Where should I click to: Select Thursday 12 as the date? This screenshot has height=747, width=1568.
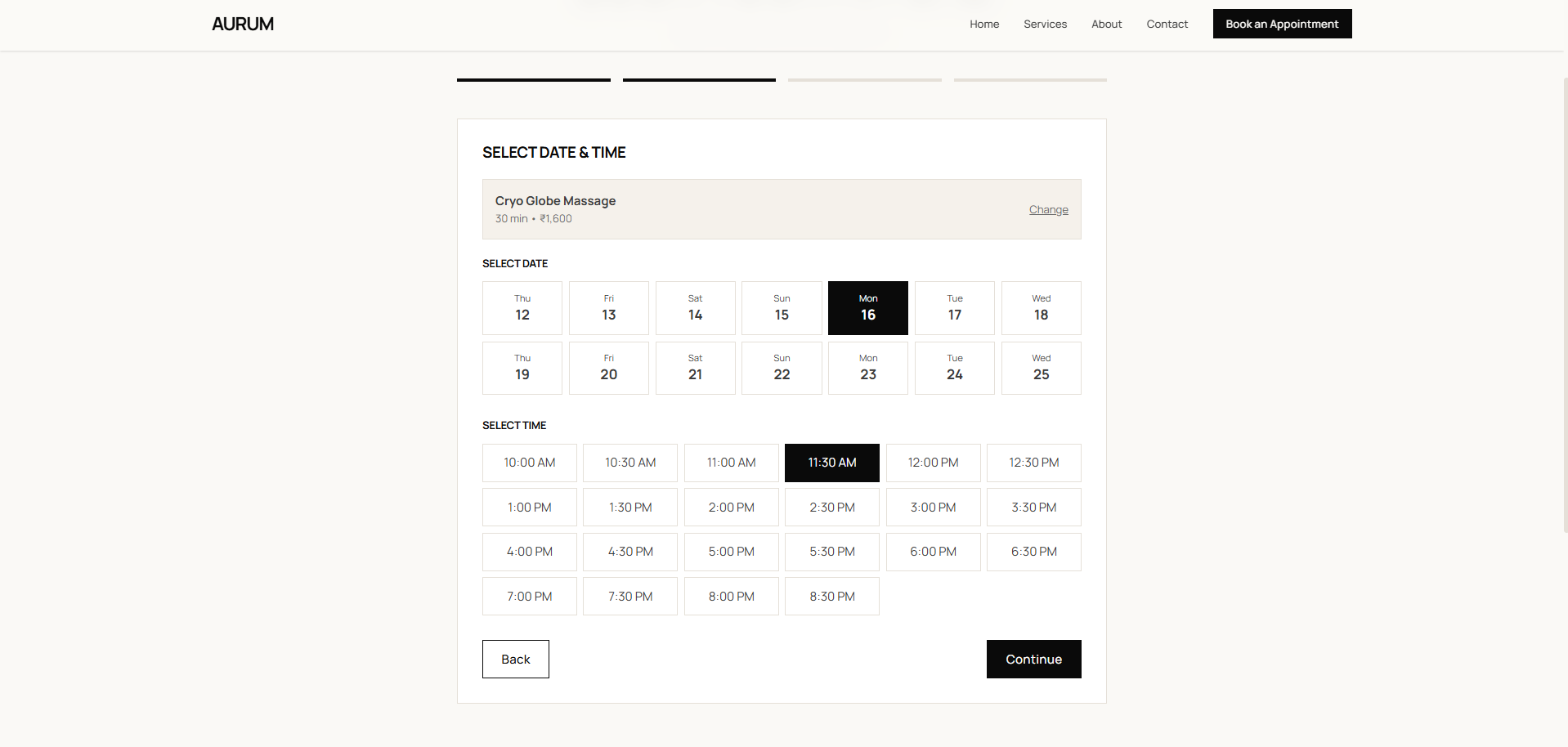522,308
